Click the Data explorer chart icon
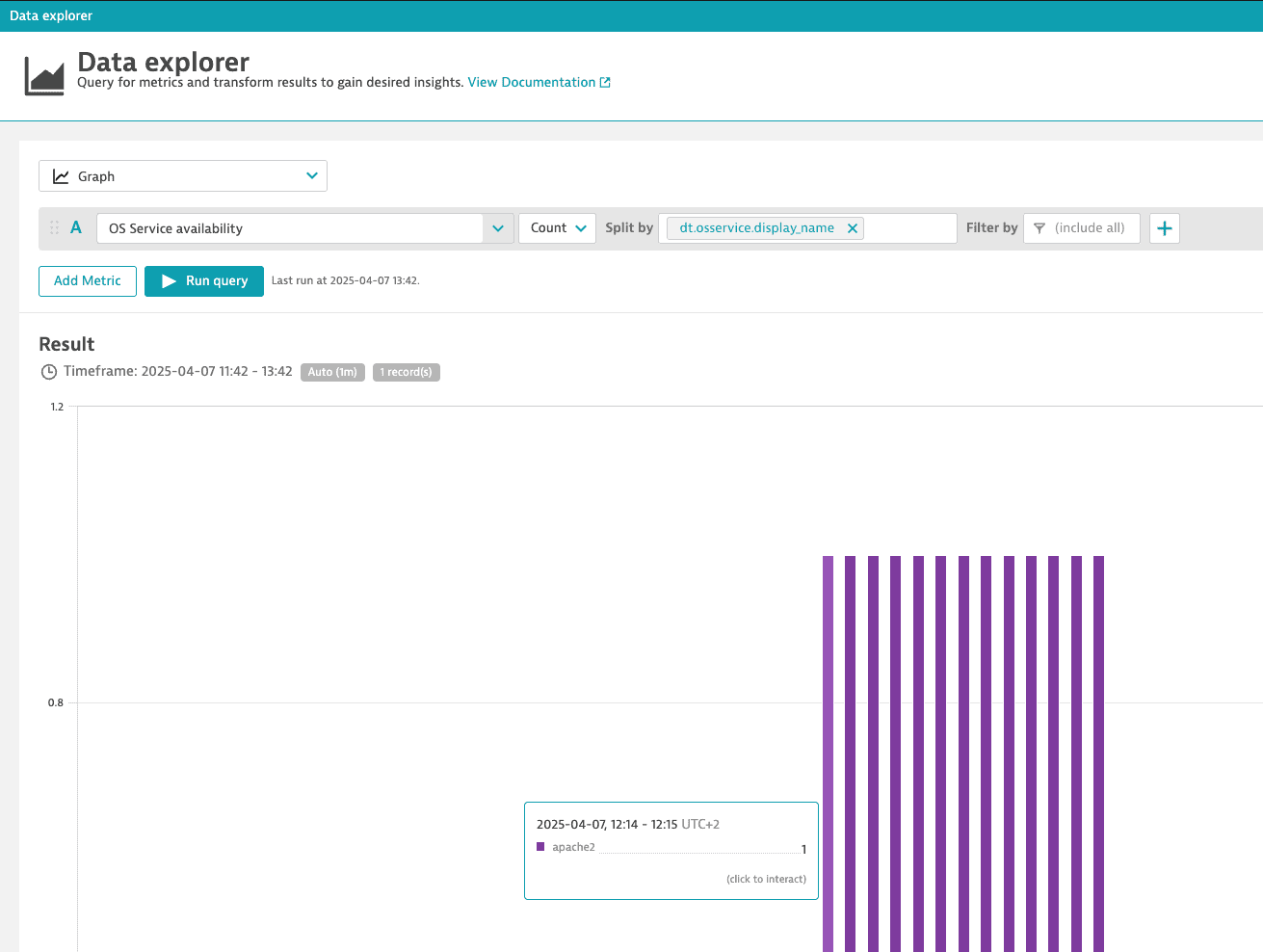This screenshot has width=1263, height=952. point(43,70)
